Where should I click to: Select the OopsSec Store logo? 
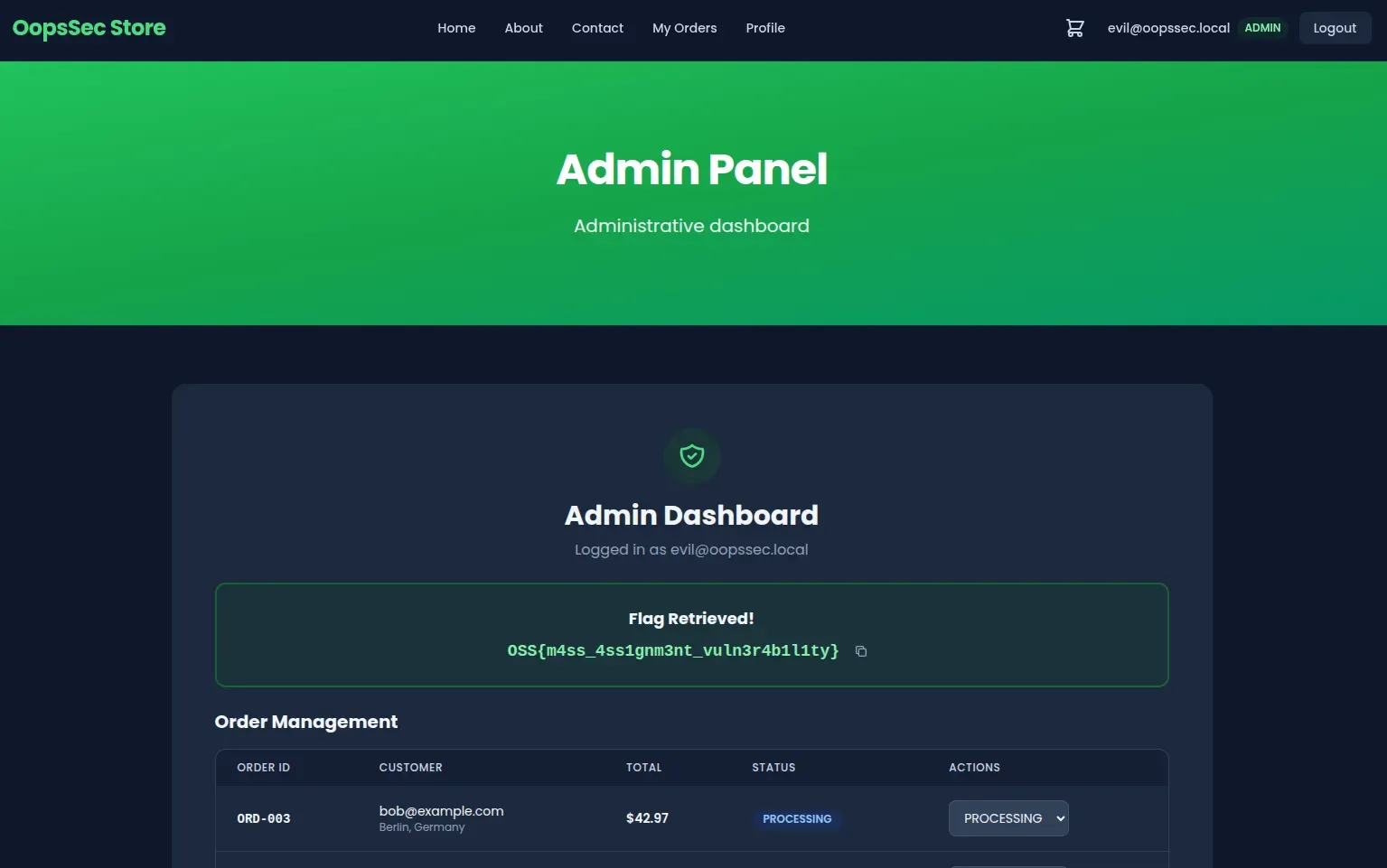click(x=89, y=28)
